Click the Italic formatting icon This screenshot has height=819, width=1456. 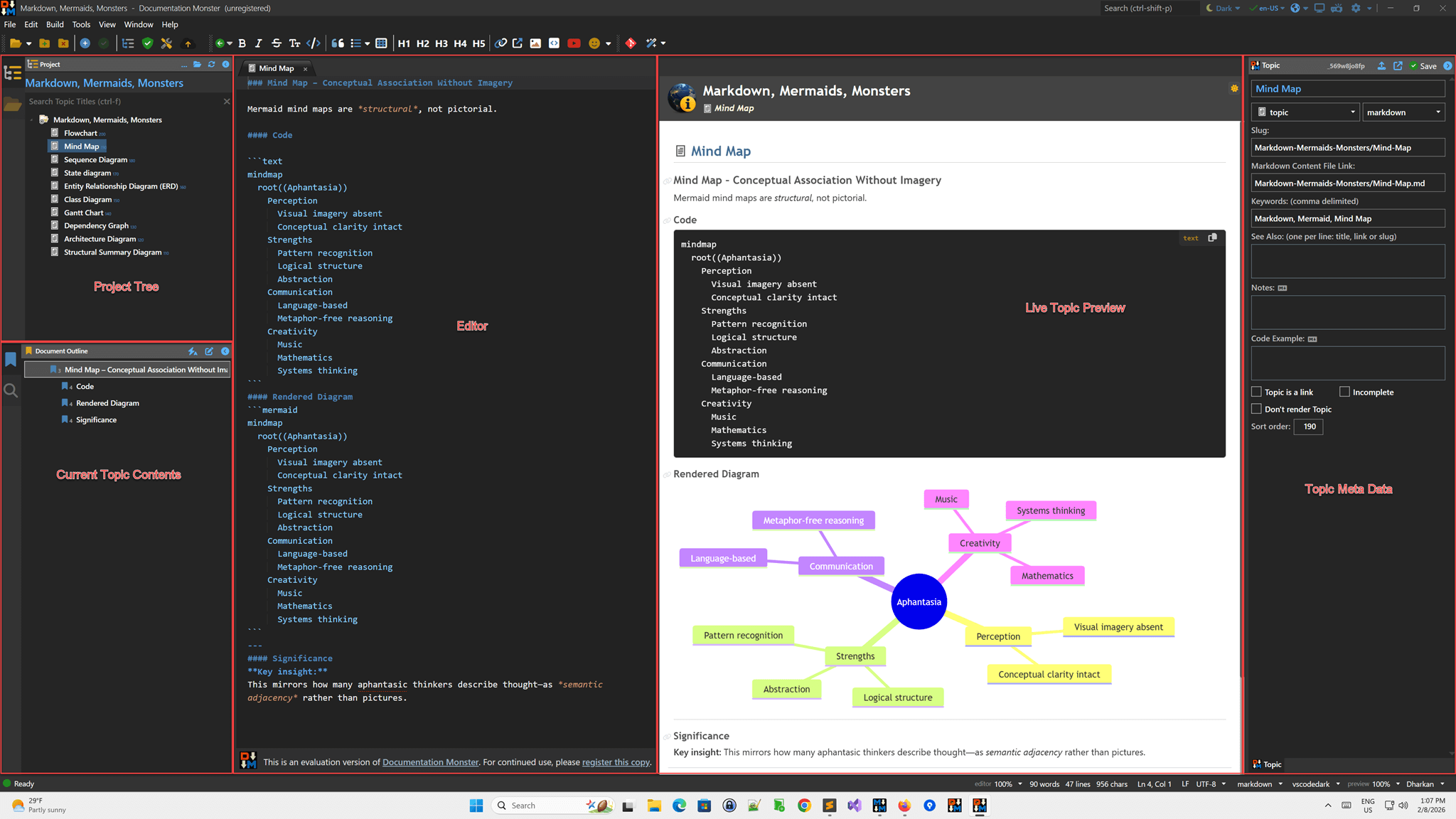coord(259,43)
